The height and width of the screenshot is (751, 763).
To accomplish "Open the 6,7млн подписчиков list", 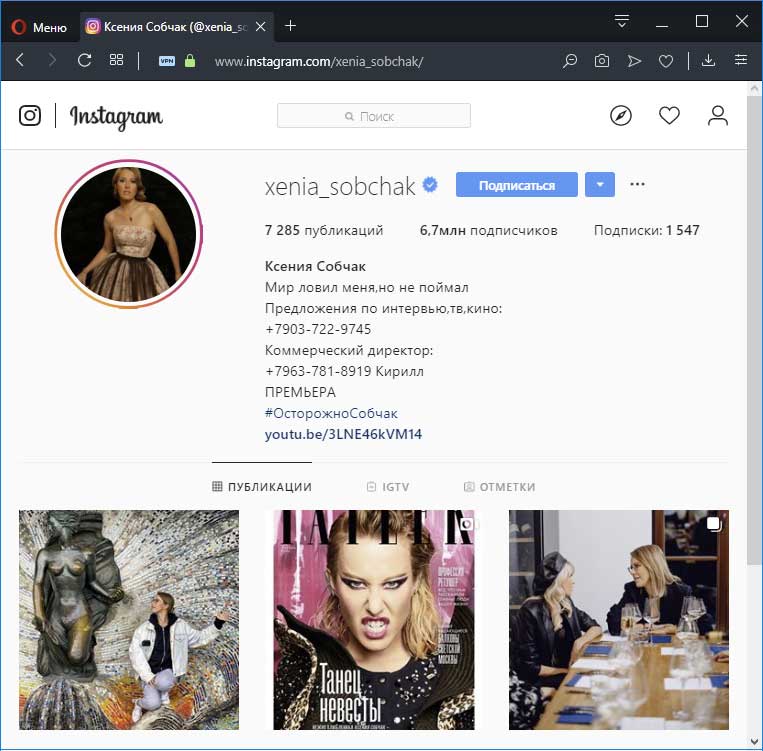I will point(489,230).
